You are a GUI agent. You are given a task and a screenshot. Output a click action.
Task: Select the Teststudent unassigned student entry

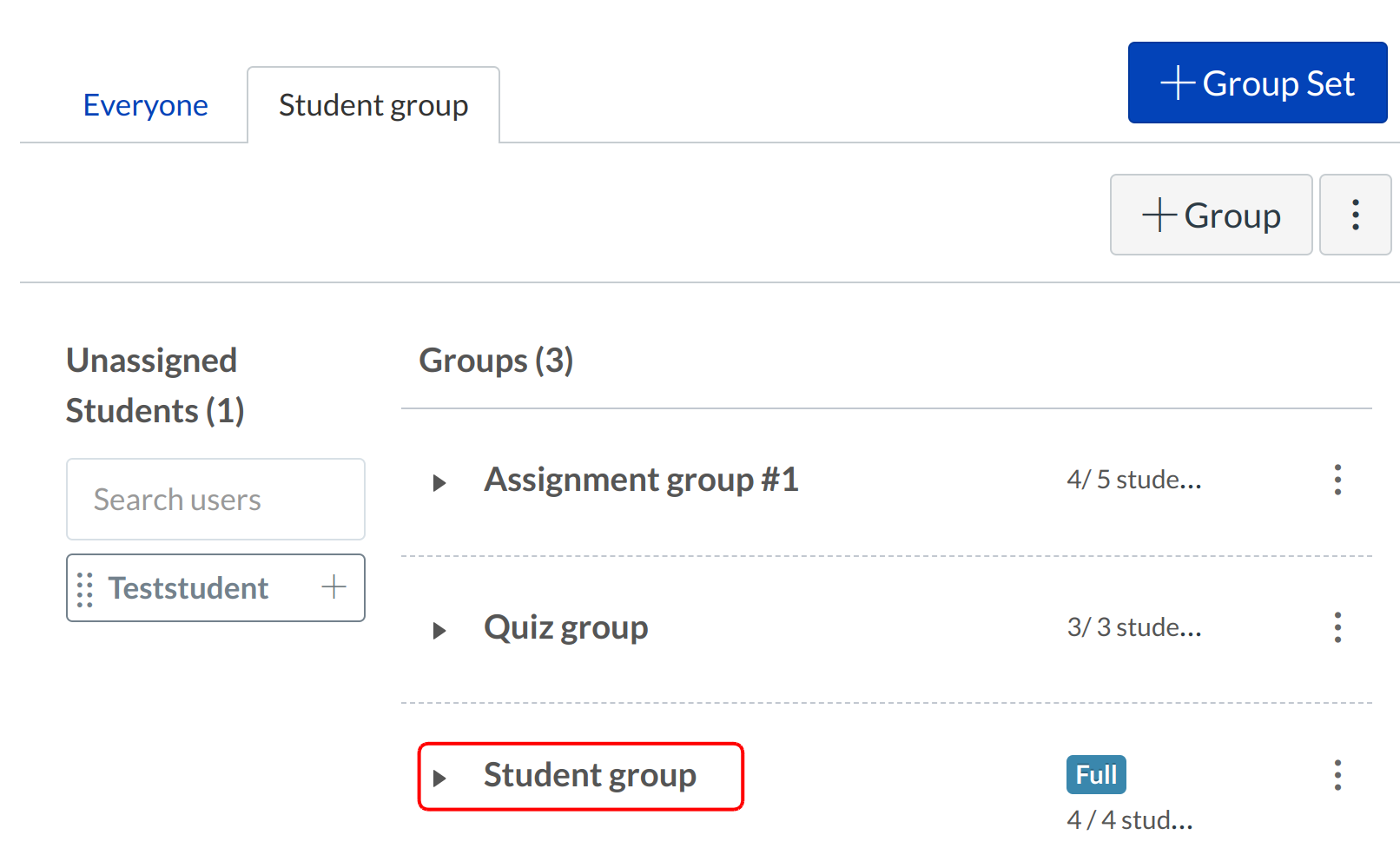(x=188, y=588)
